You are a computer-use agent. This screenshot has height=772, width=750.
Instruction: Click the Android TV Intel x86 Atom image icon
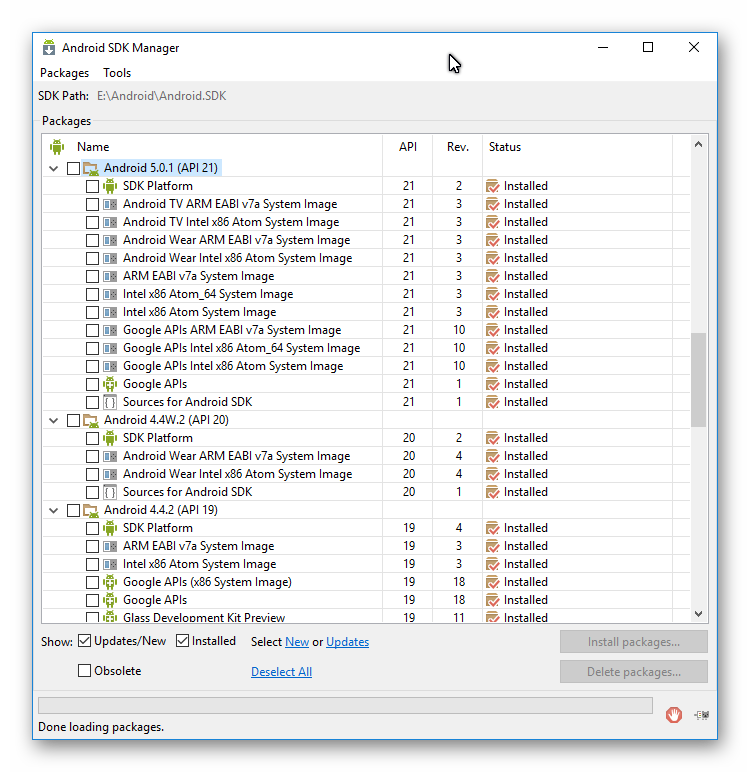pyautogui.click(x=110, y=222)
